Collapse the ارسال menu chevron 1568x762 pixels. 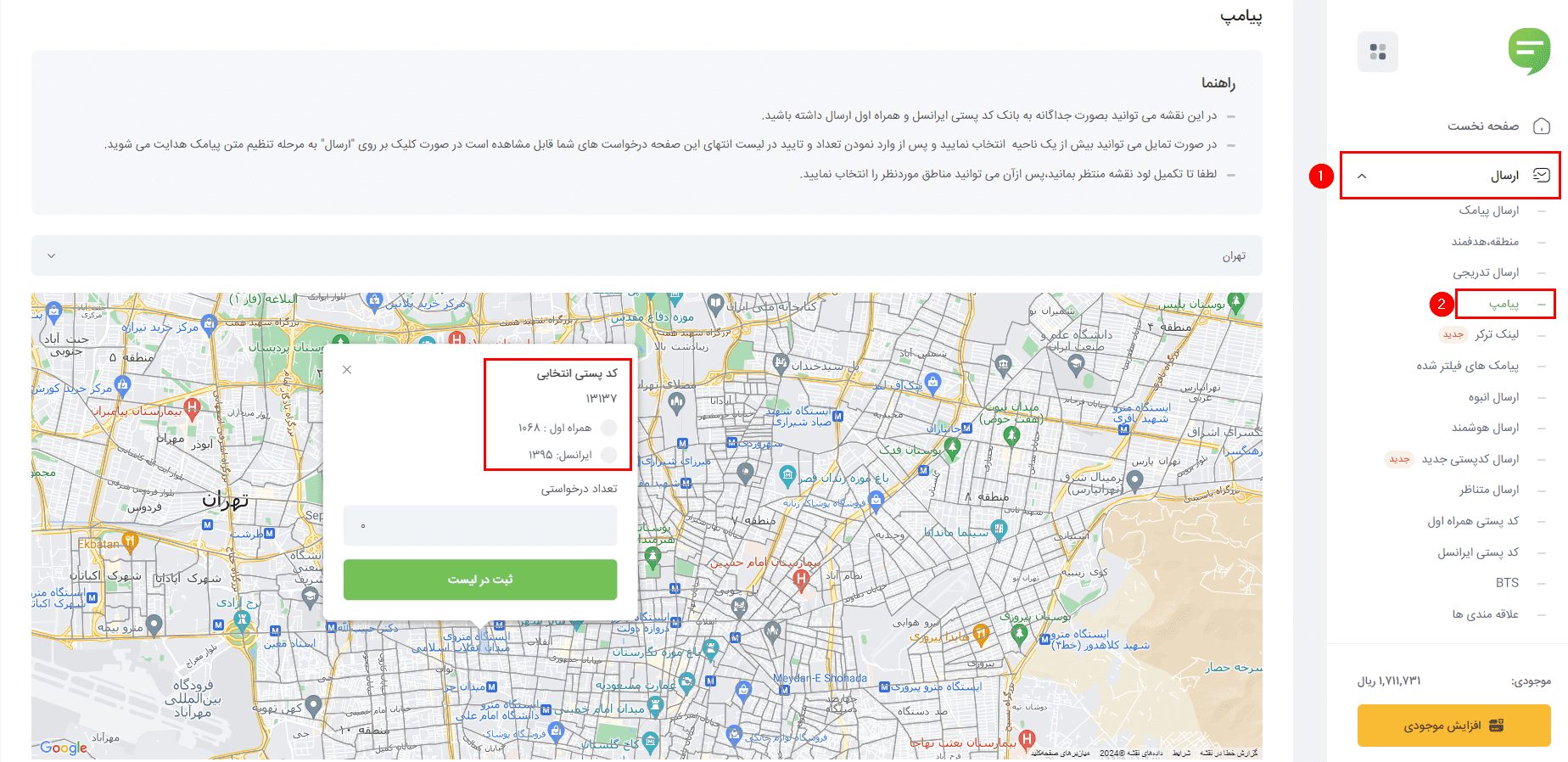tap(1362, 176)
